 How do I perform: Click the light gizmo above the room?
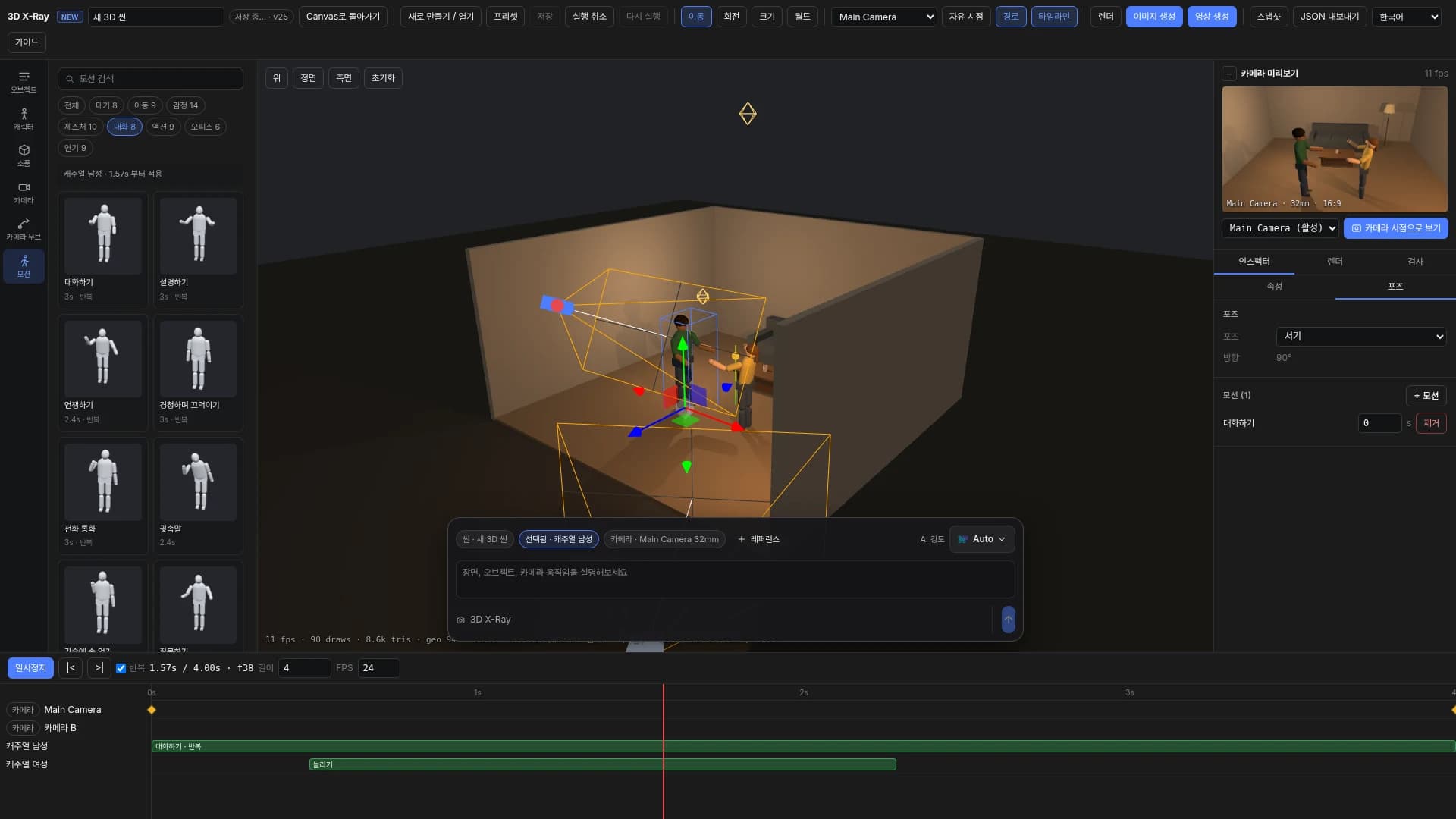click(748, 114)
